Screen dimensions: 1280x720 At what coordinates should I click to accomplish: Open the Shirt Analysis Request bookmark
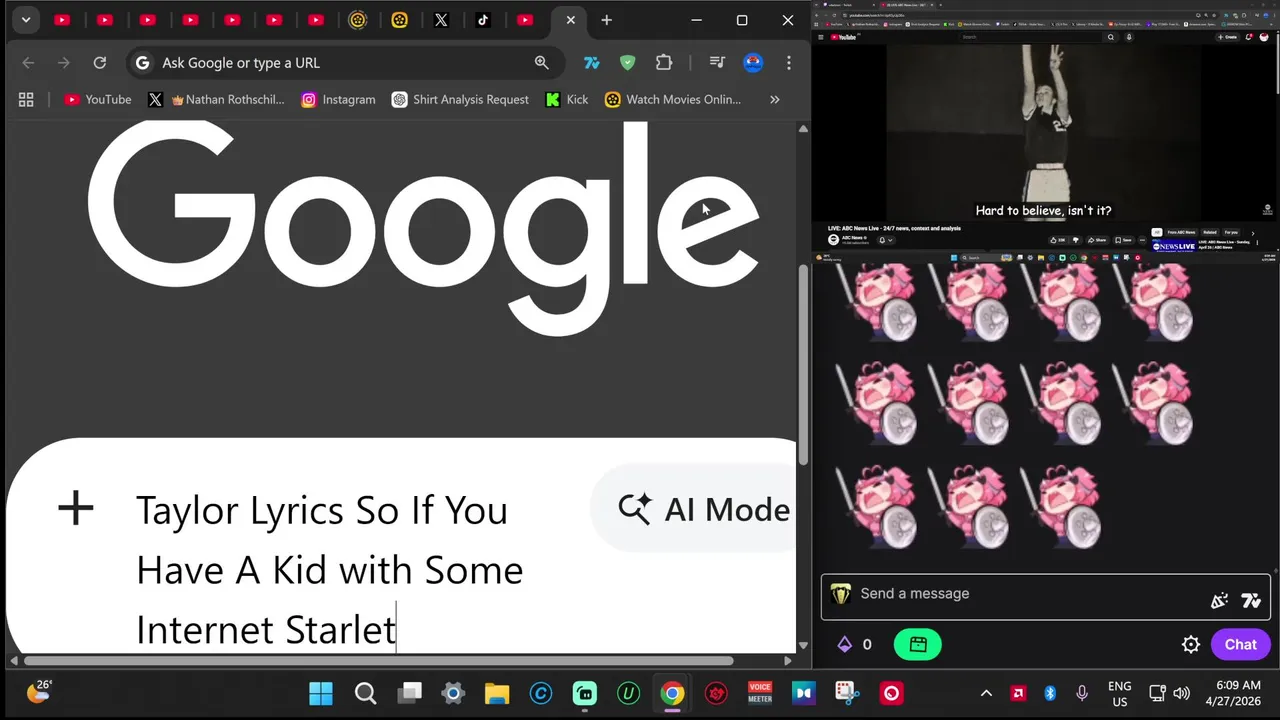coord(461,99)
